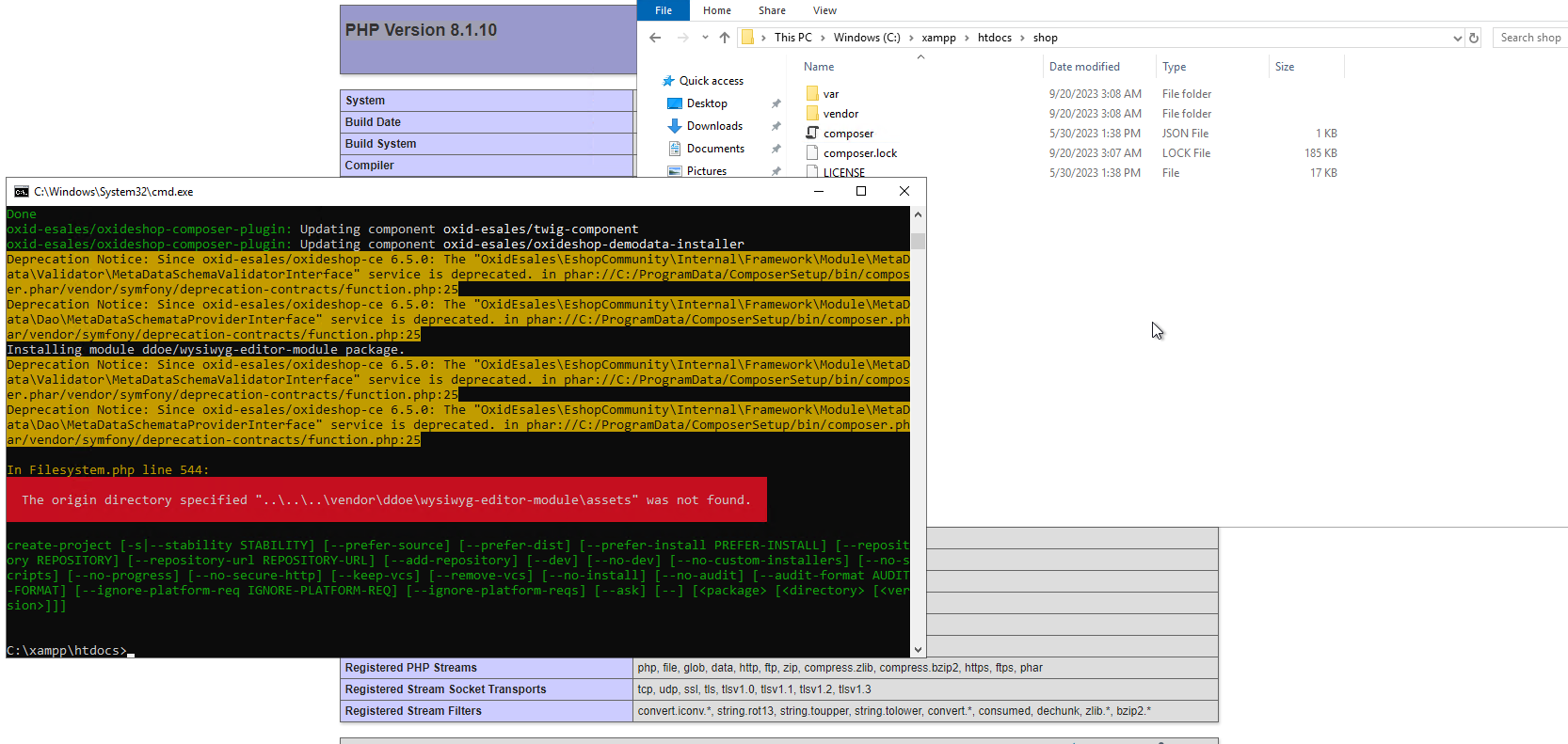Navigate to xampp in the breadcrumb
Image resolution: width=1568 pixels, height=744 pixels.
(x=938, y=38)
